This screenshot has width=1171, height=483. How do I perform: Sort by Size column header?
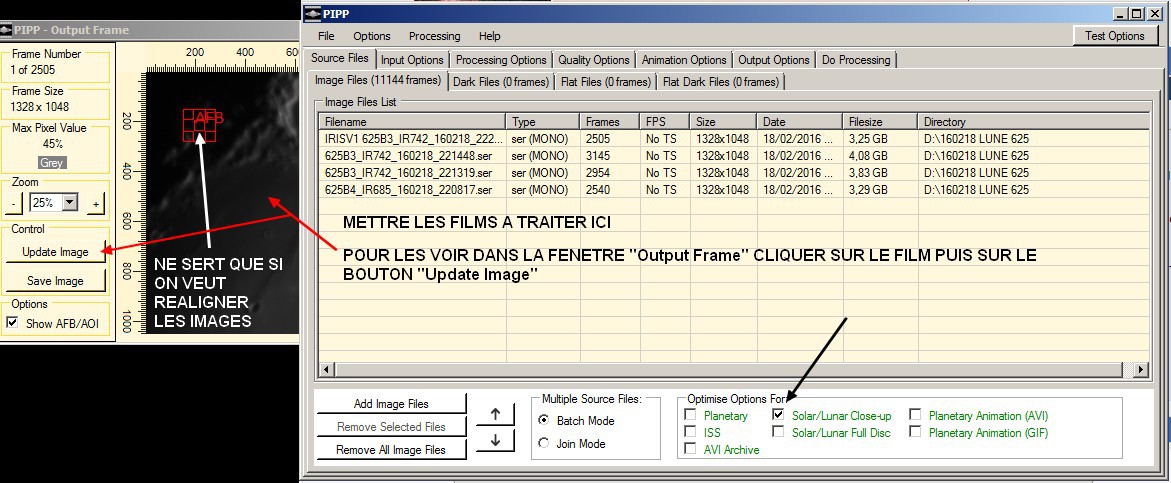[724, 122]
